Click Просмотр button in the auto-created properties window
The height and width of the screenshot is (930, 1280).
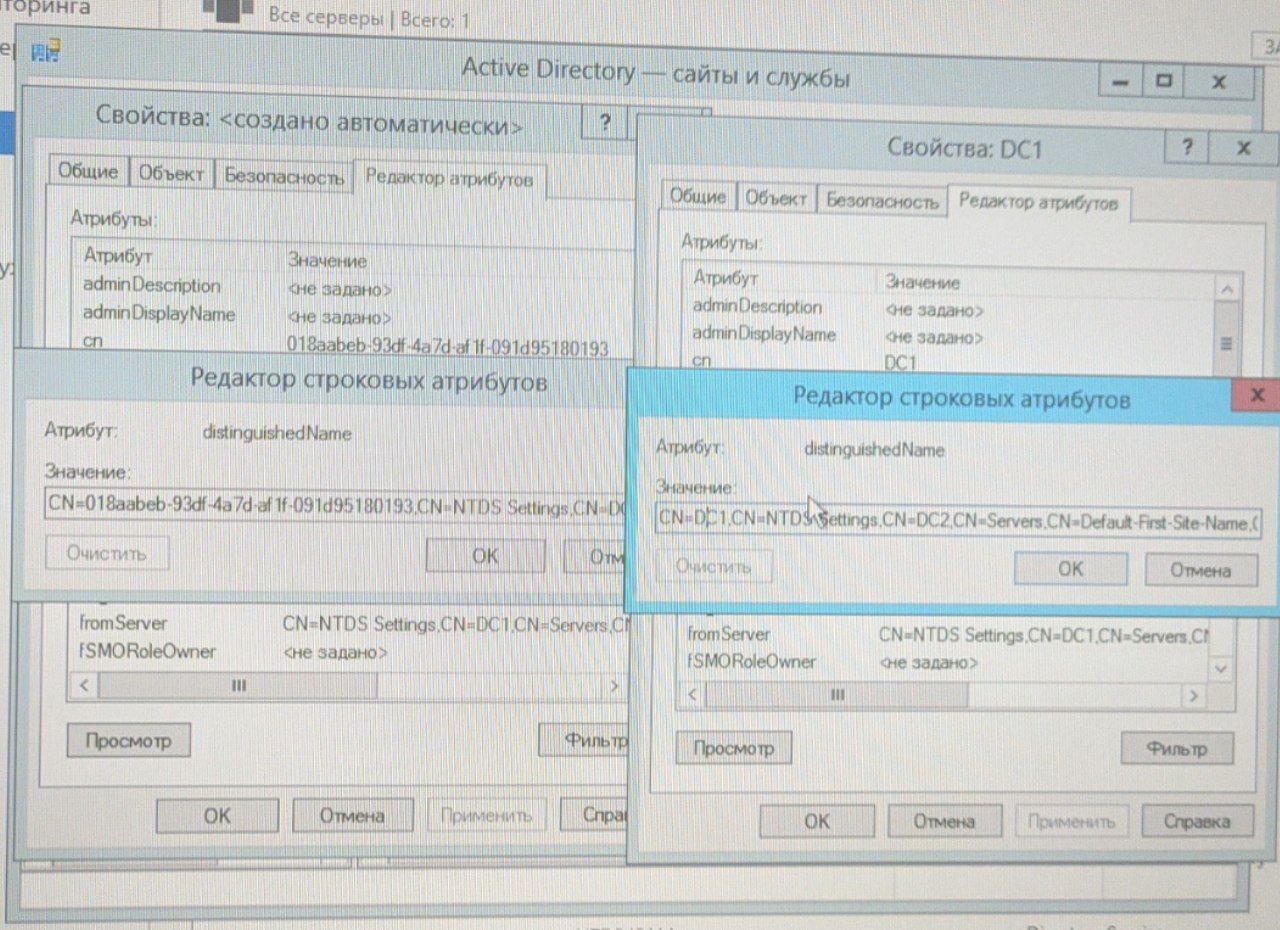coord(128,741)
